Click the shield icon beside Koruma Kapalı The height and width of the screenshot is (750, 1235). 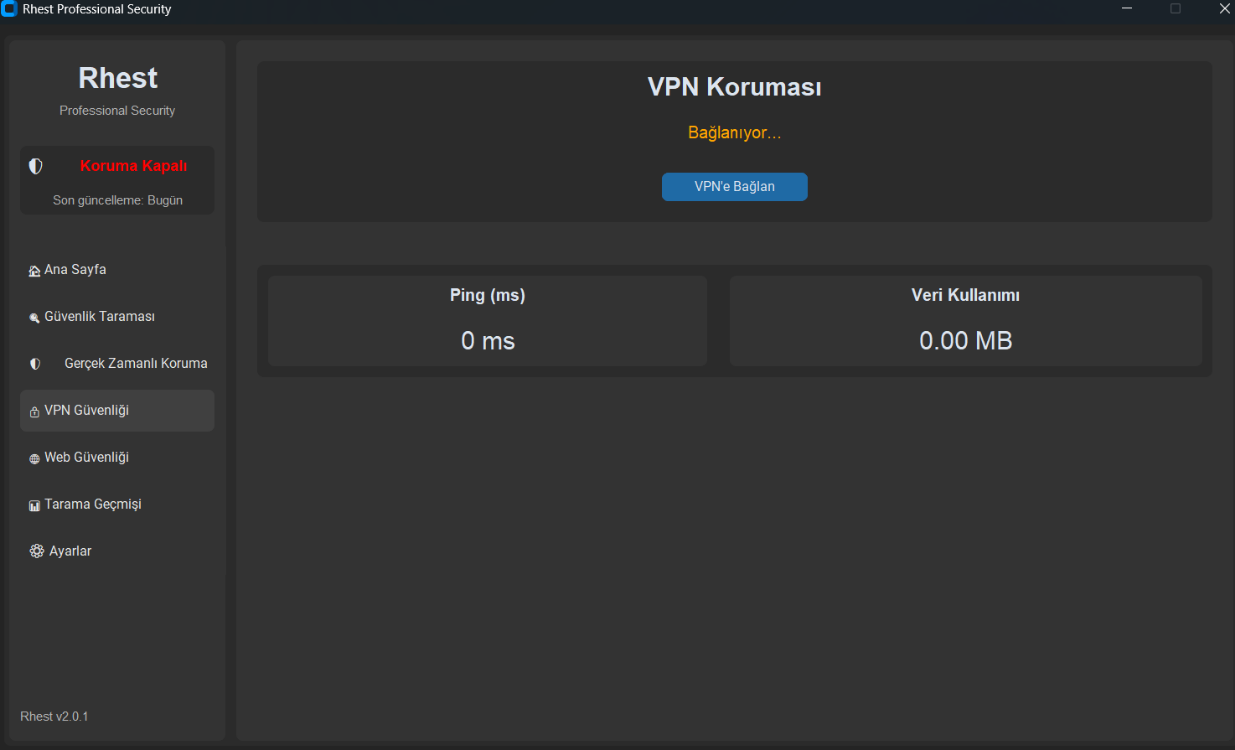click(x=36, y=166)
